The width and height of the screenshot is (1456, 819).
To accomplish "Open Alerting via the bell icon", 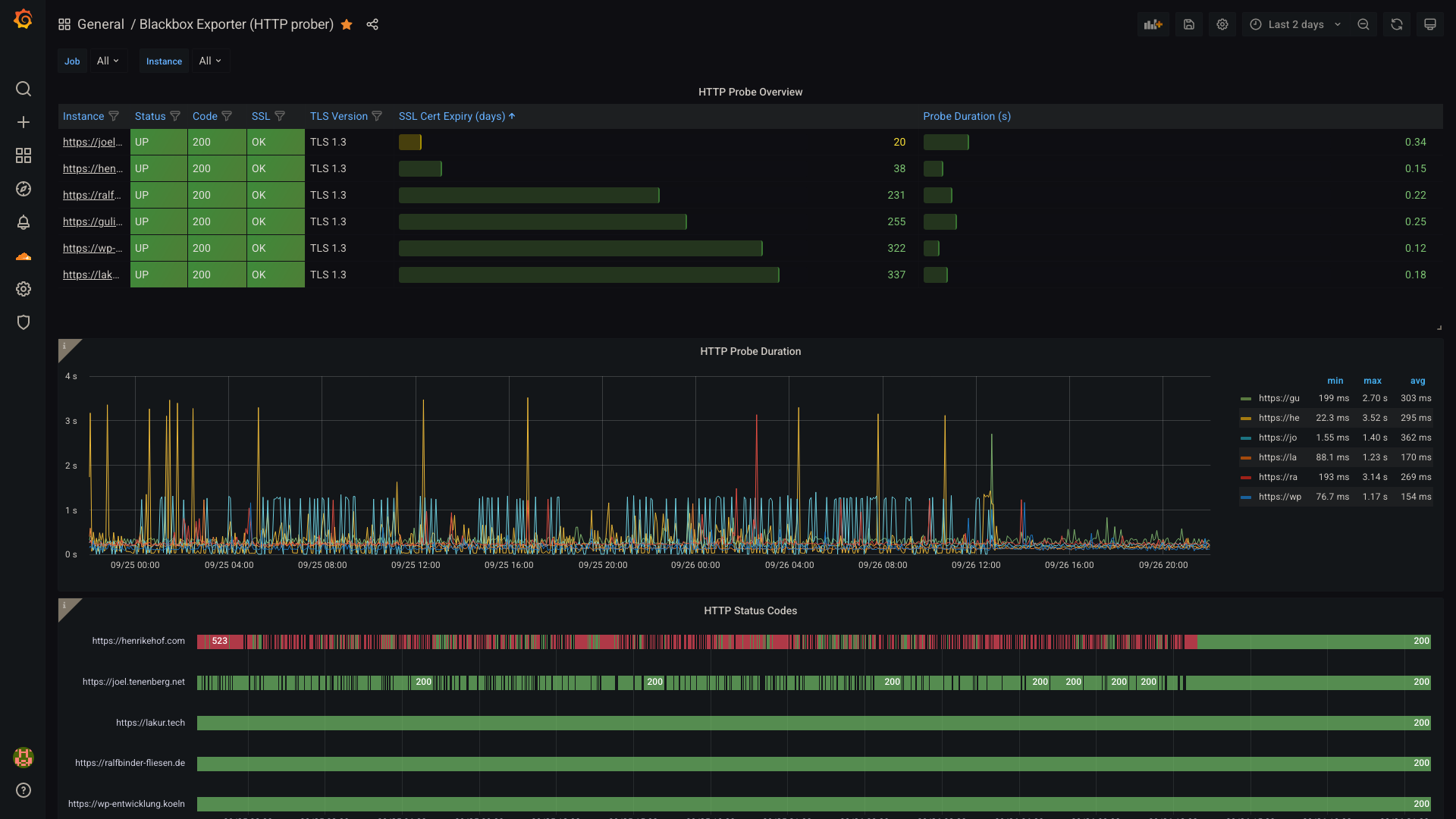I will 24,222.
